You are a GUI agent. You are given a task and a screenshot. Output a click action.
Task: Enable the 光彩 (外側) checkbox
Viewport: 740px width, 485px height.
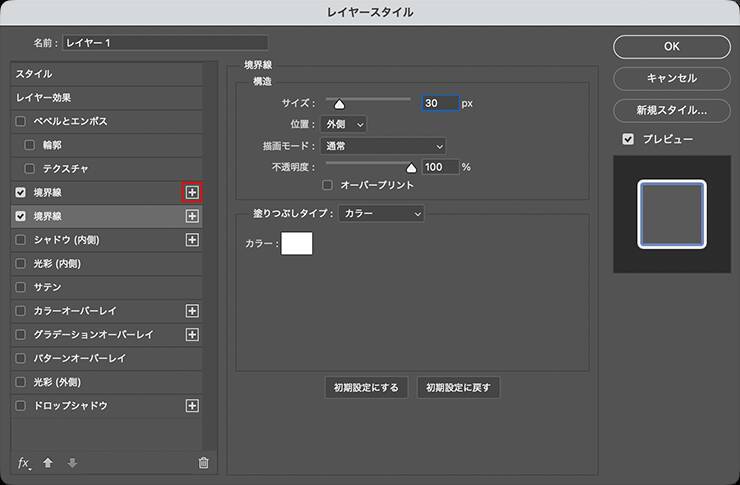tap(20, 382)
